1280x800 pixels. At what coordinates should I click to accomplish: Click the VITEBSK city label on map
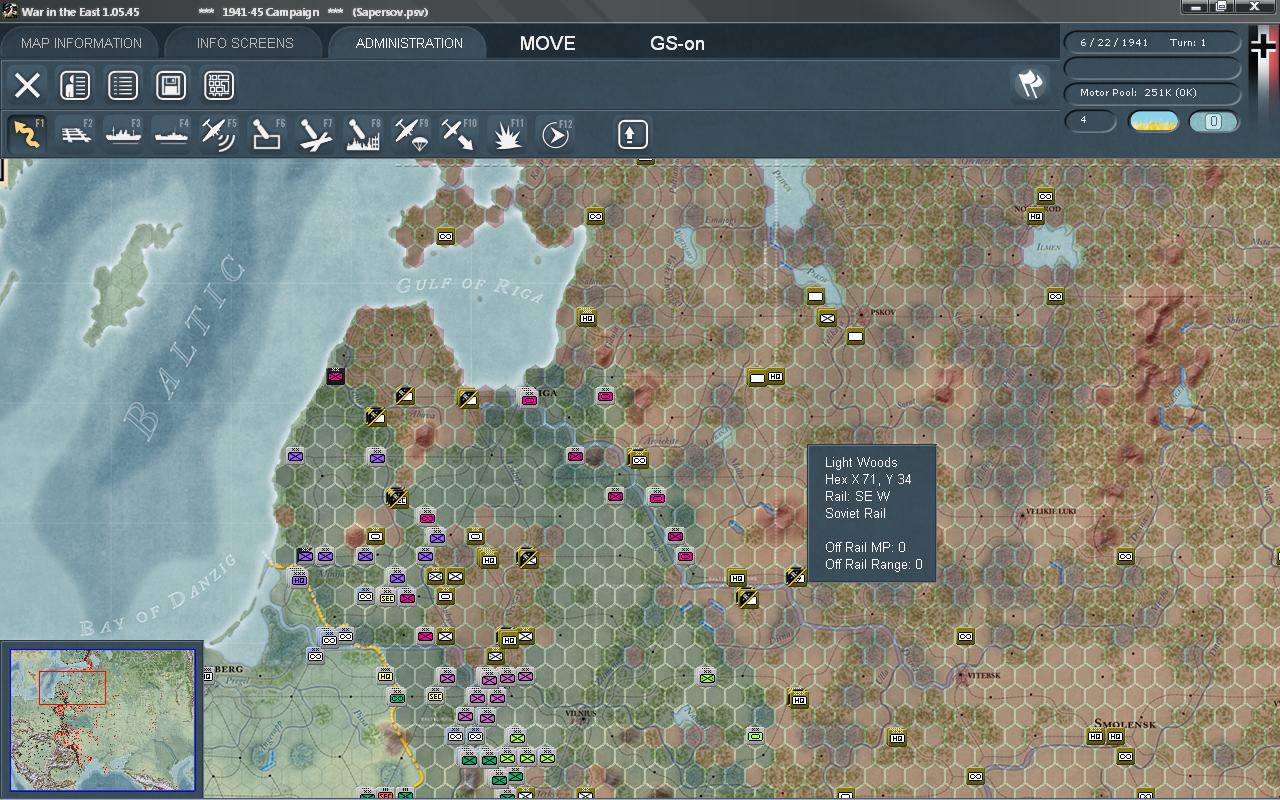(984, 675)
